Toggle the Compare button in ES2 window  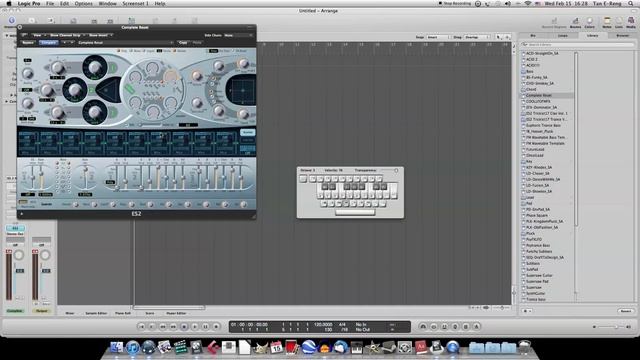coord(48,42)
